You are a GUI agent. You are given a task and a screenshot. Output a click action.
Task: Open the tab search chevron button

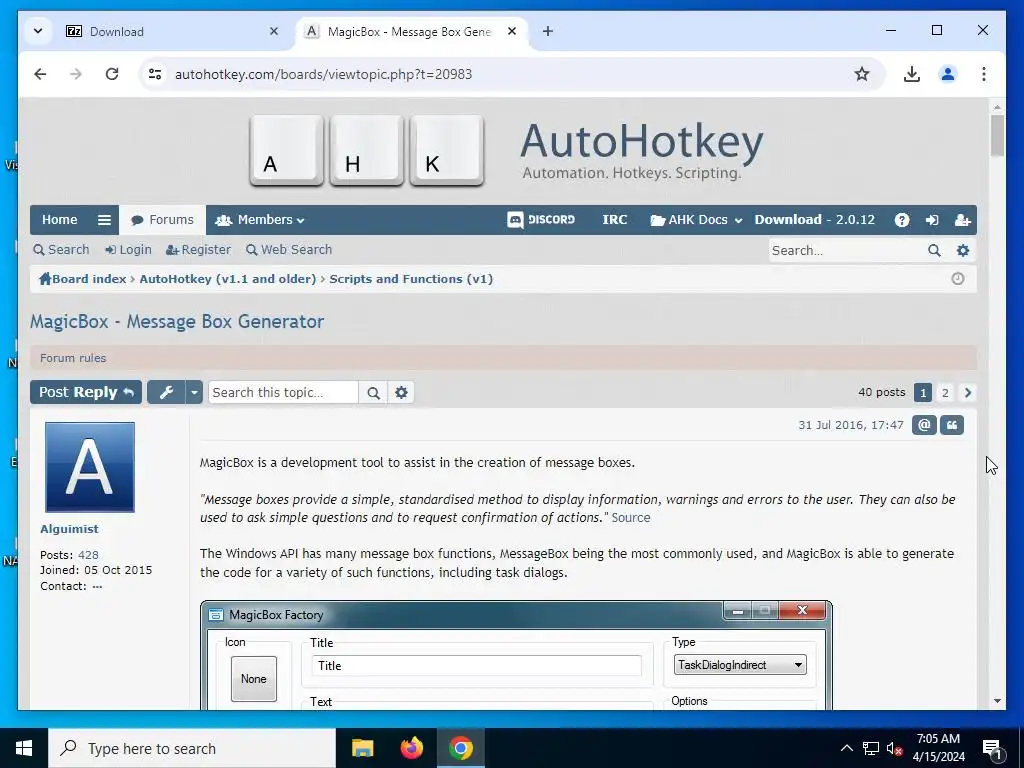38,31
